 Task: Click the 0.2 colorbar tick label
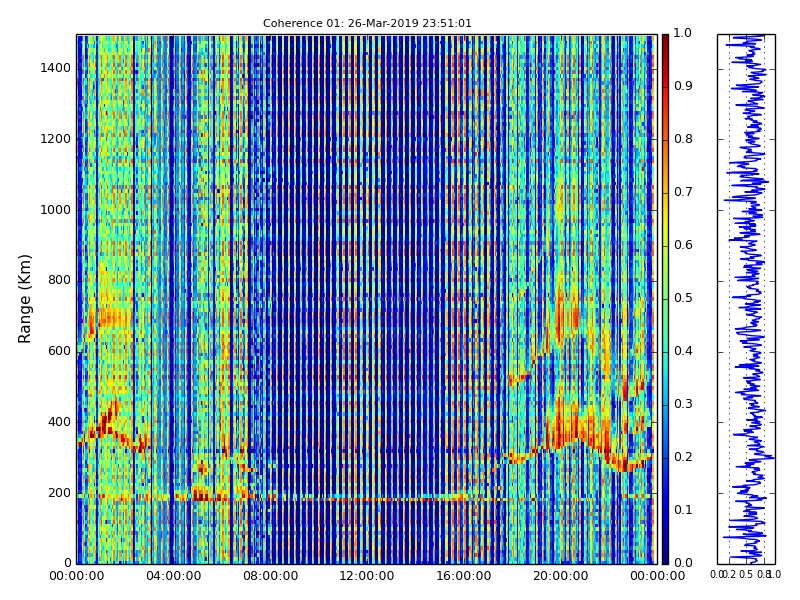683,457
